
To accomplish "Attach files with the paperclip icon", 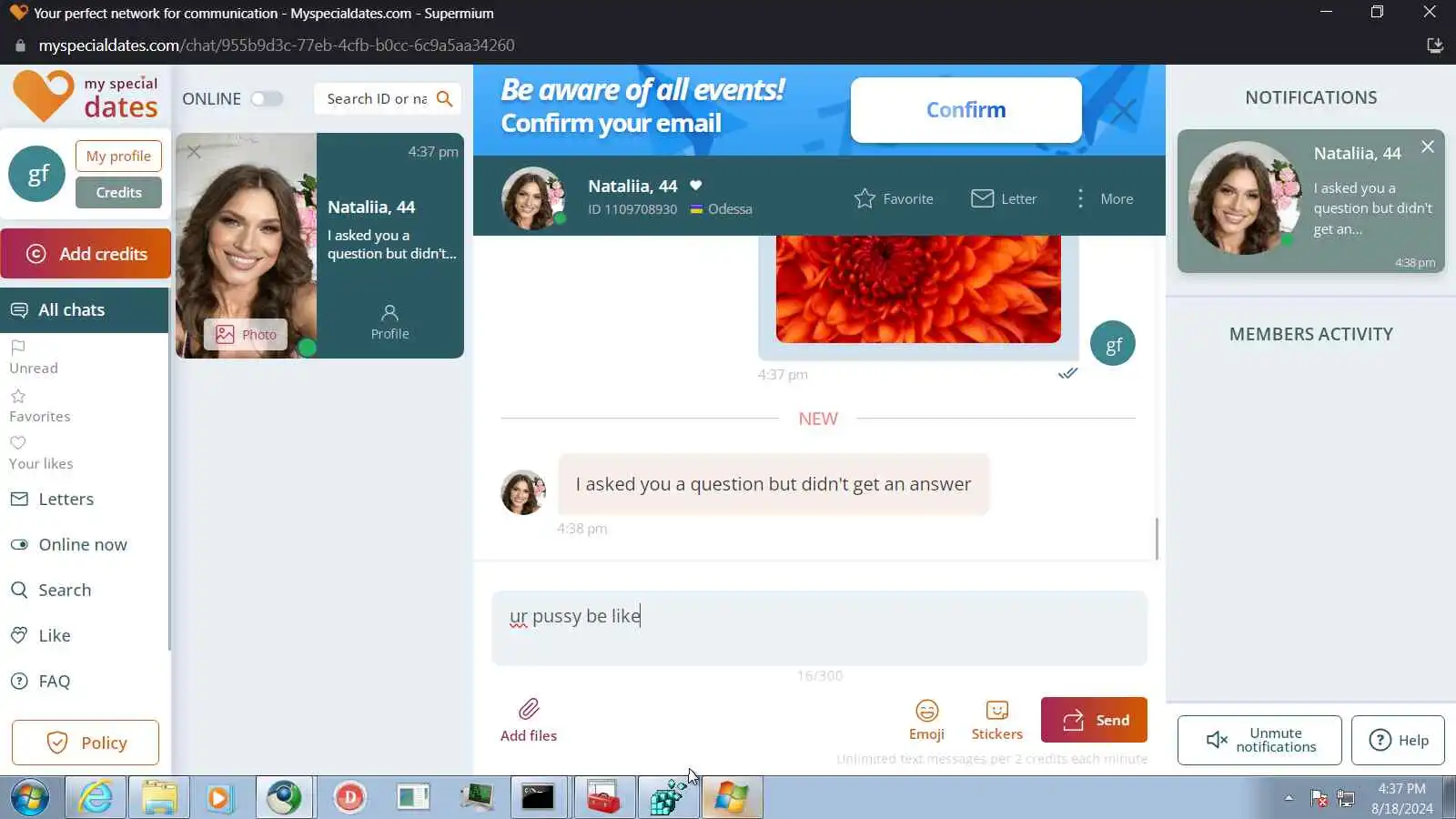I will [x=529, y=720].
